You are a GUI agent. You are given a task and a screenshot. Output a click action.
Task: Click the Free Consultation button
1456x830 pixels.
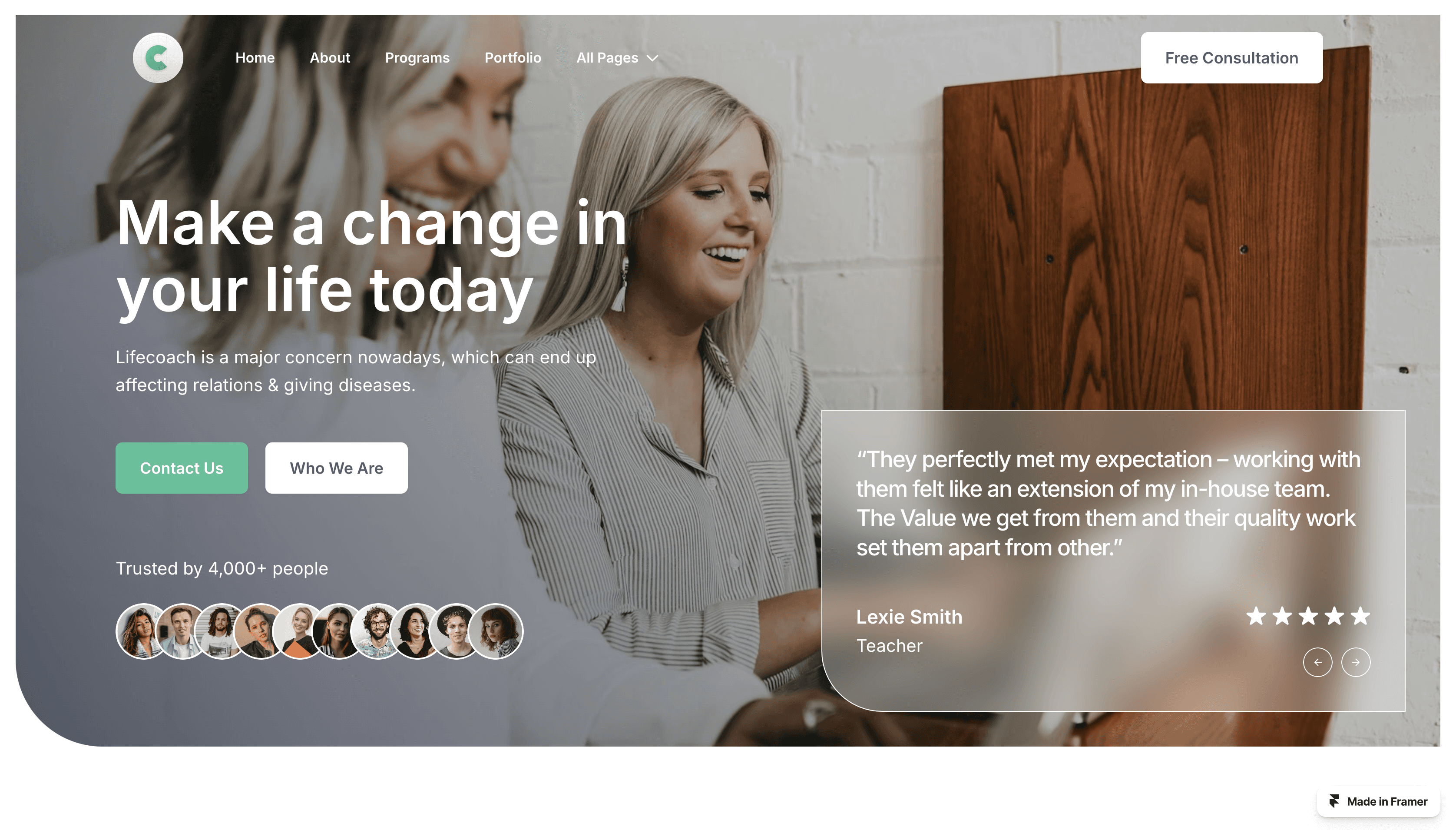(x=1231, y=57)
